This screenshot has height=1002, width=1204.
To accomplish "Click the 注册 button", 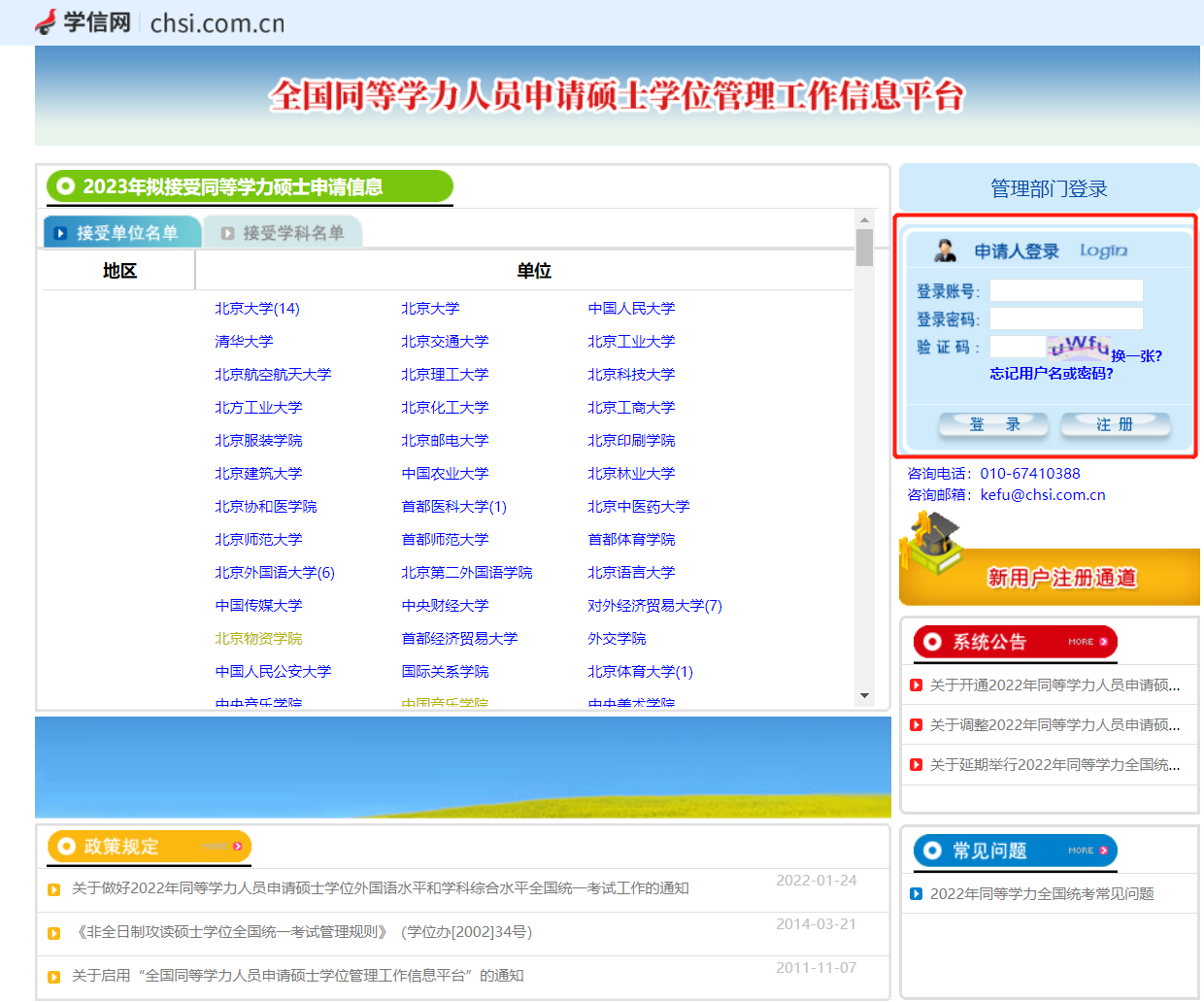I will coord(1116,425).
